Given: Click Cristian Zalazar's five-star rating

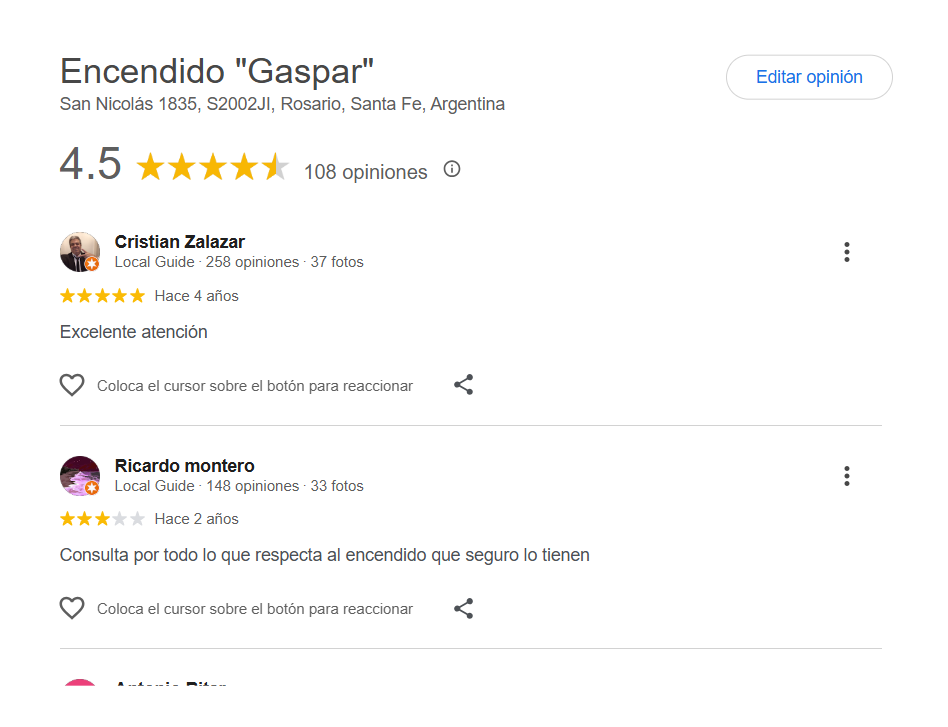Looking at the screenshot, I should [102, 296].
